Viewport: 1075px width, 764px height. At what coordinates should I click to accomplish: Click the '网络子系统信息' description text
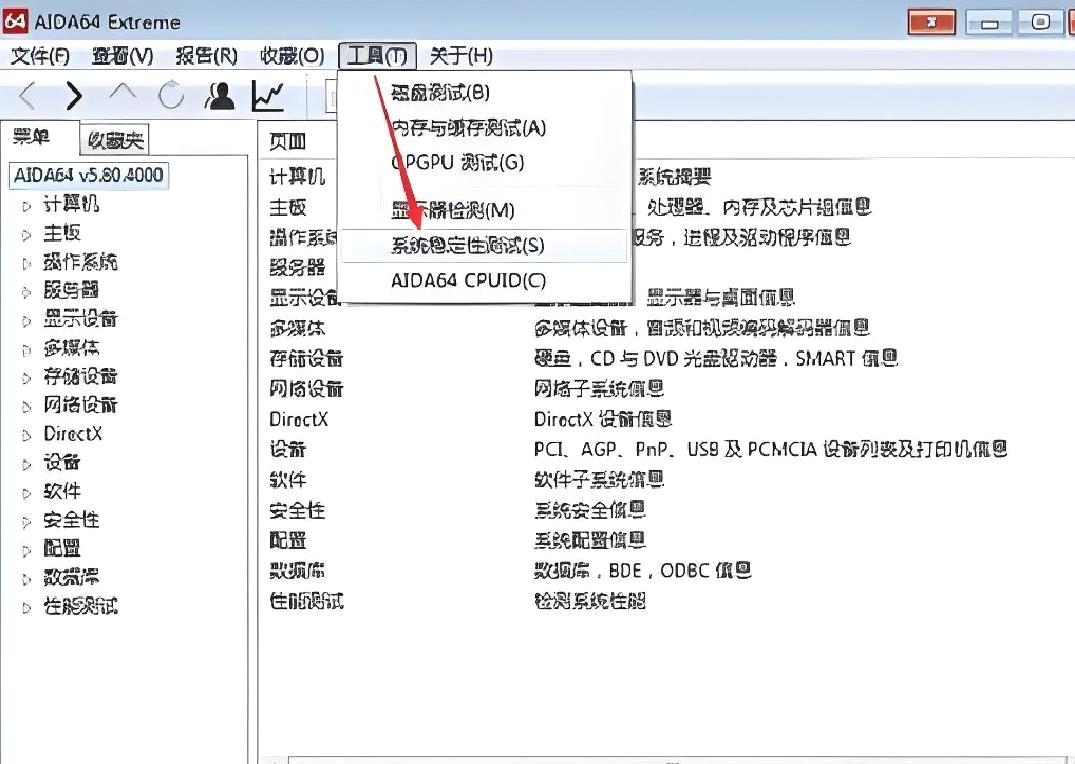pyautogui.click(x=599, y=389)
